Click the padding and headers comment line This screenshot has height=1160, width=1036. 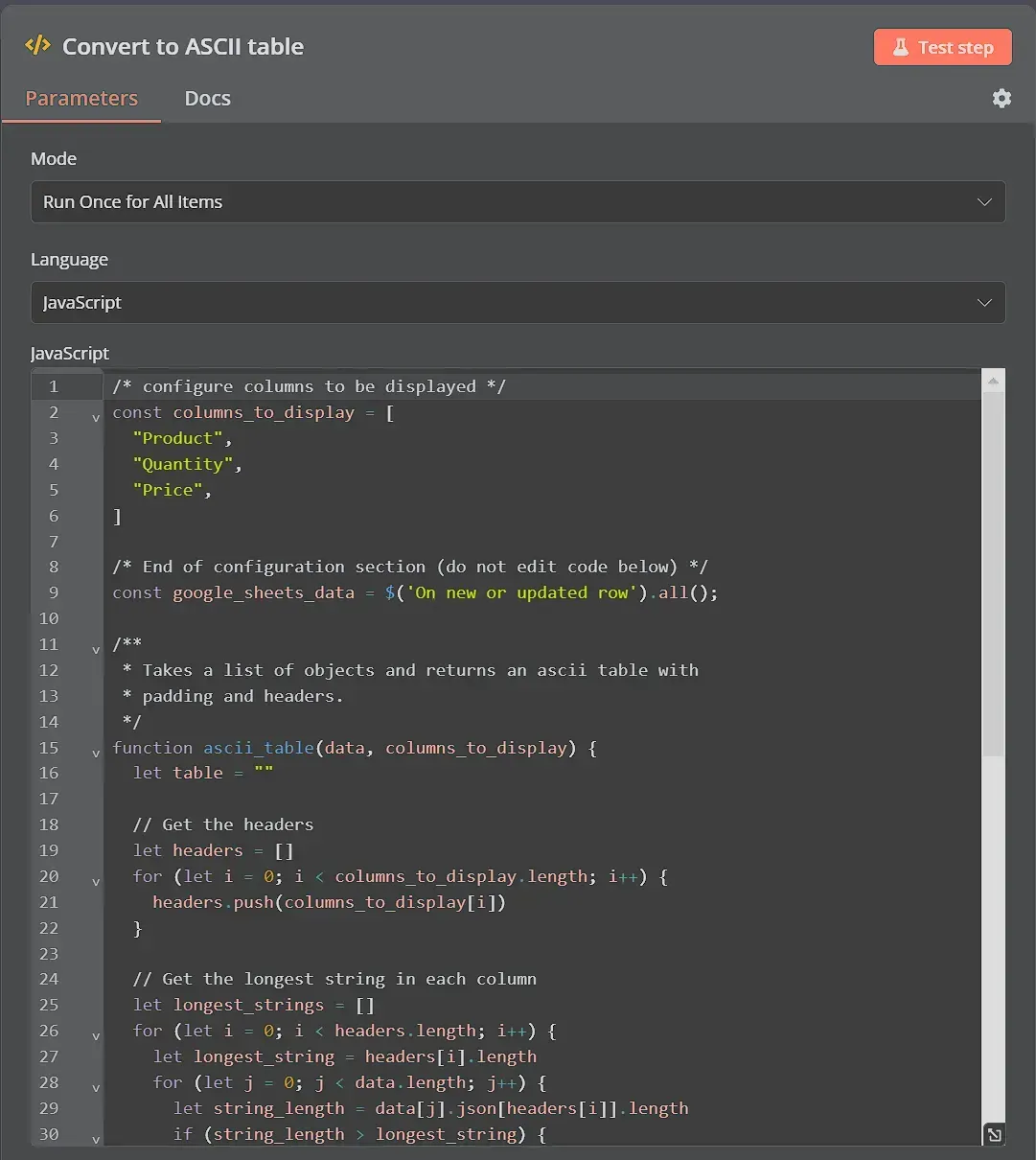pyautogui.click(x=233, y=696)
